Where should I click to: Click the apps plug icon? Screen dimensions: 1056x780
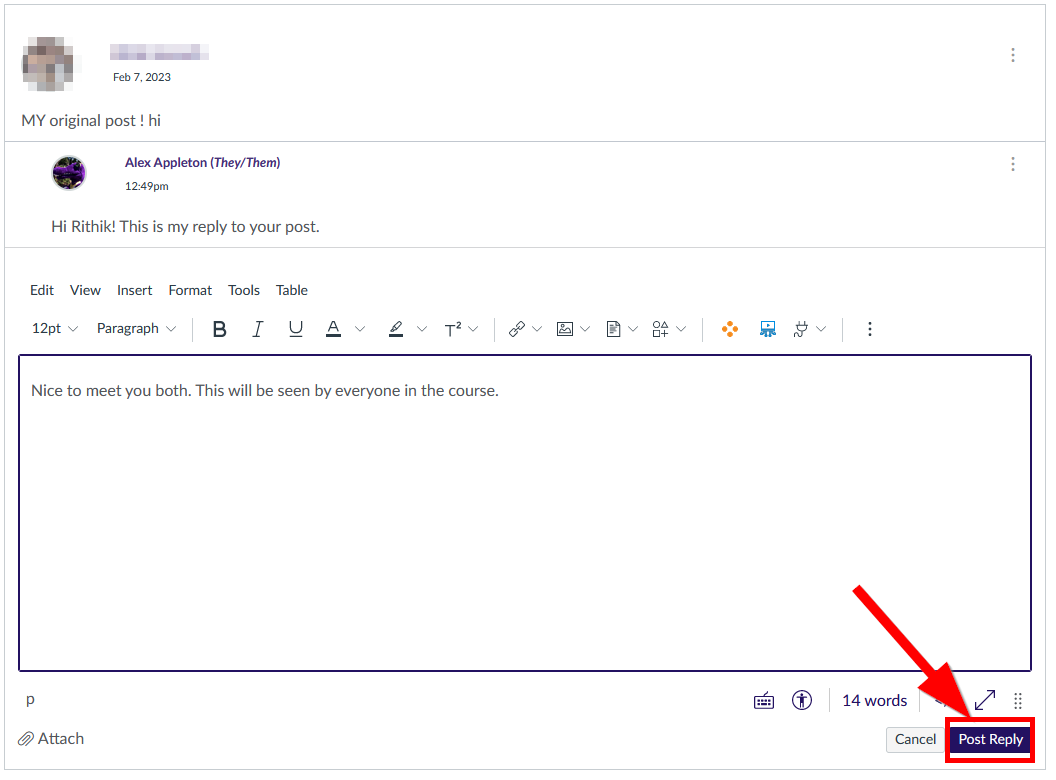pyautogui.click(x=801, y=329)
